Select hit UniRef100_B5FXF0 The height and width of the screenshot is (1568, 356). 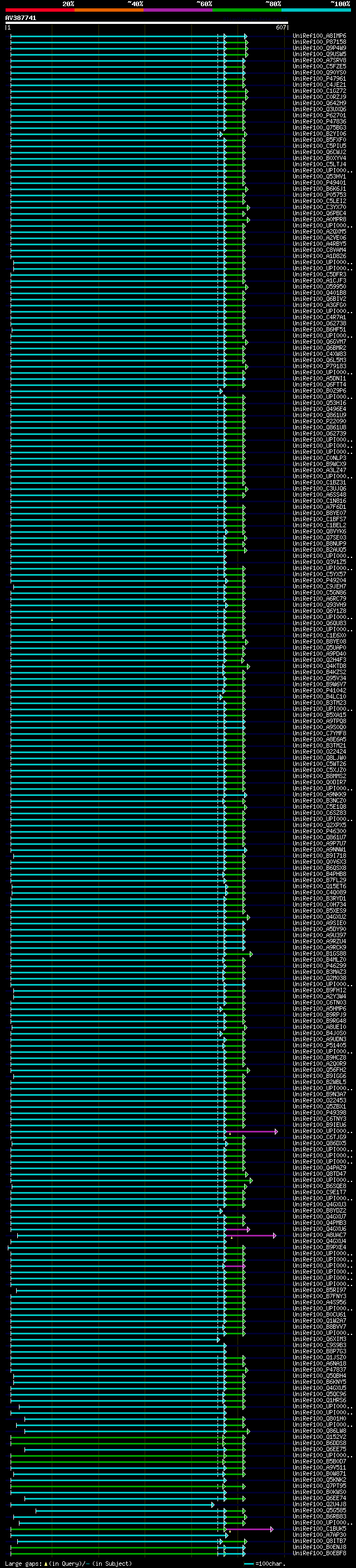coord(319,140)
